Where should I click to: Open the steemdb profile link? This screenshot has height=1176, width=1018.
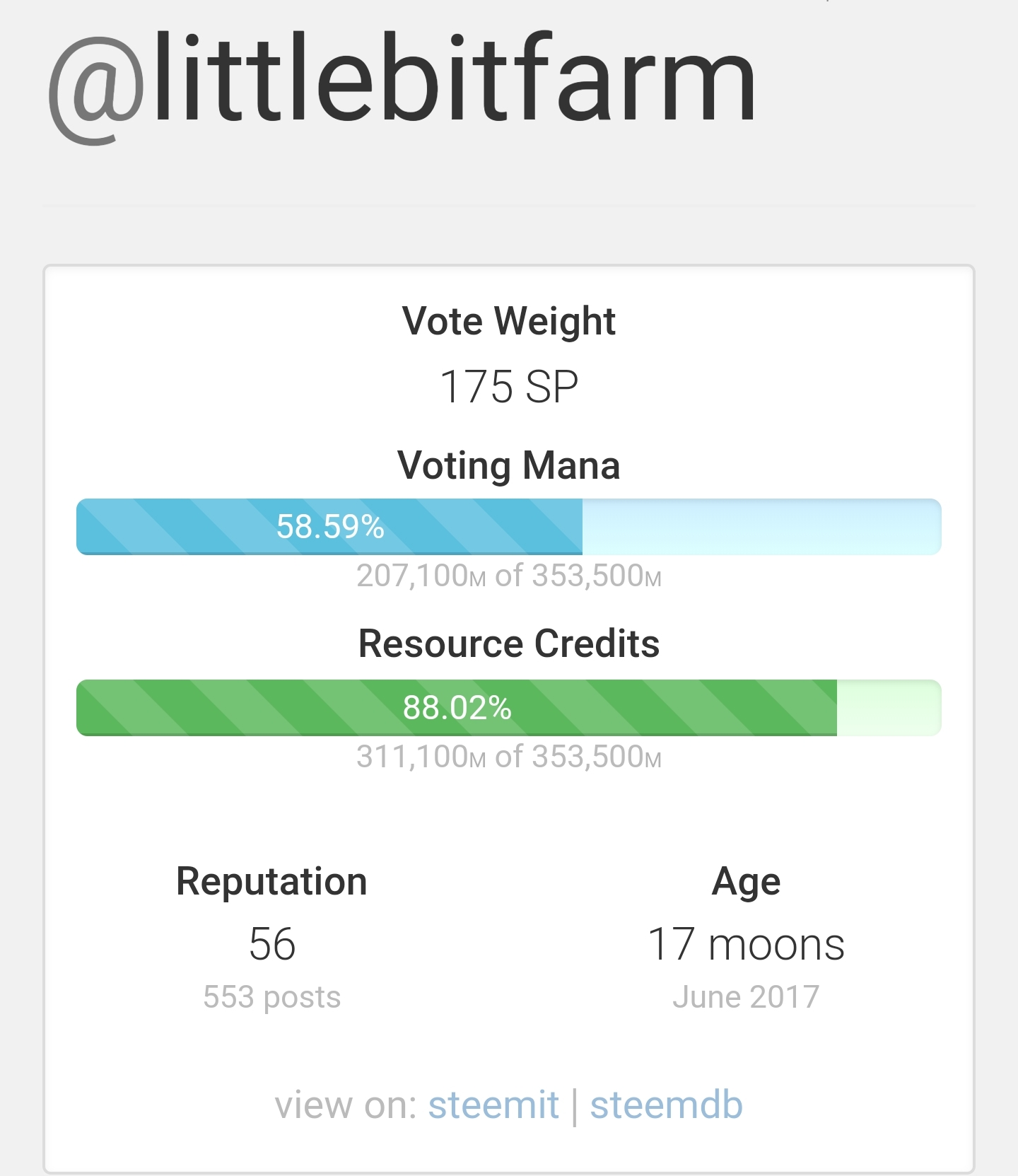coord(666,1105)
